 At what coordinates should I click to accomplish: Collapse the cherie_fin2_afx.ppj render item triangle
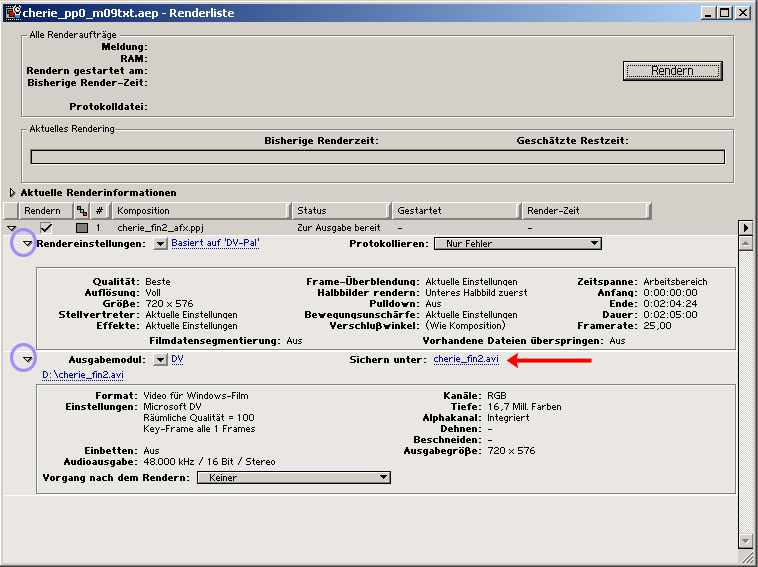click(x=11, y=228)
